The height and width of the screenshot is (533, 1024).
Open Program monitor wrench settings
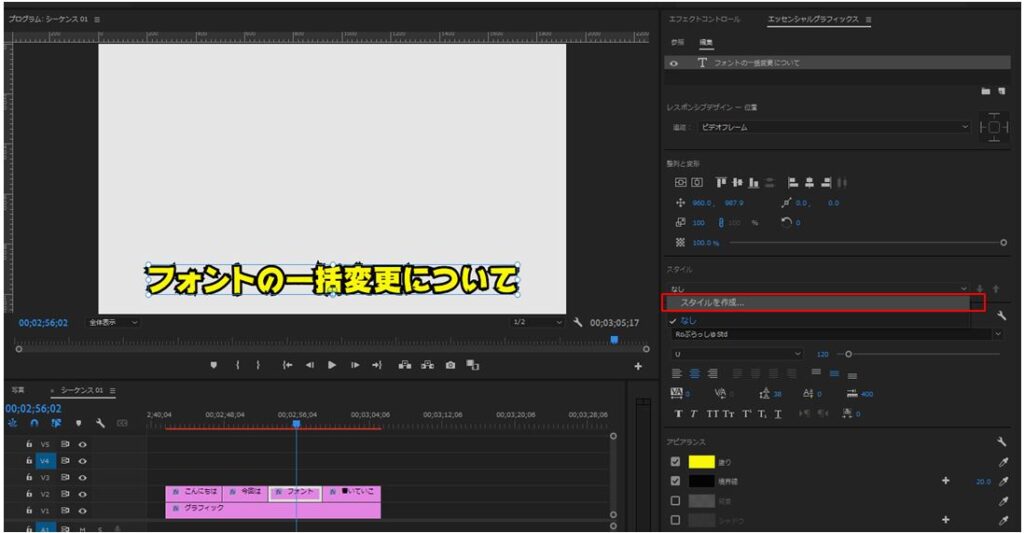(x=578, y=323)
